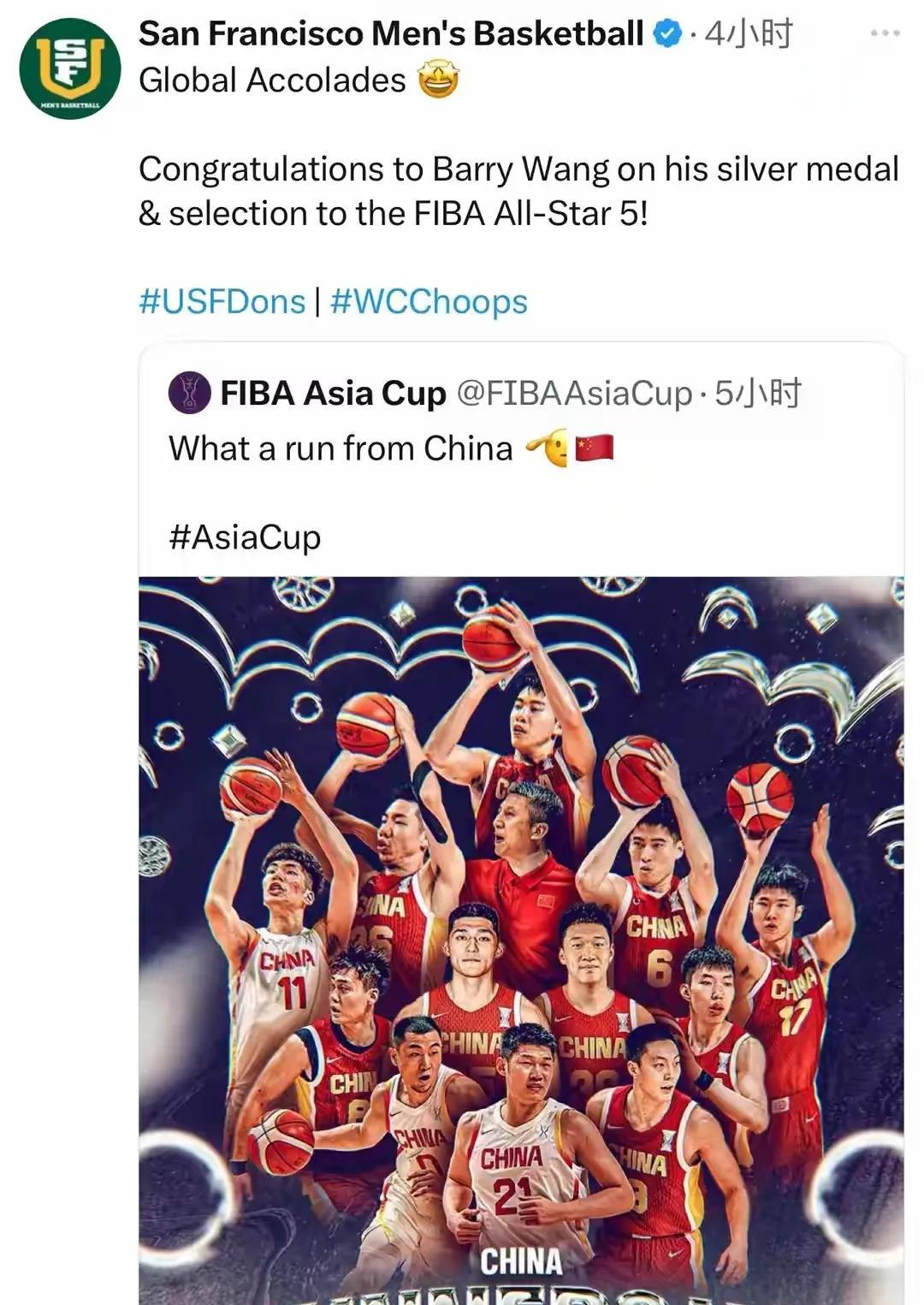Image resolution: width=924 pixels, height=1305 pixels.
Task: Tap the FIBA Asia Cup purple avatar
Action: click(x=190, y=393)
